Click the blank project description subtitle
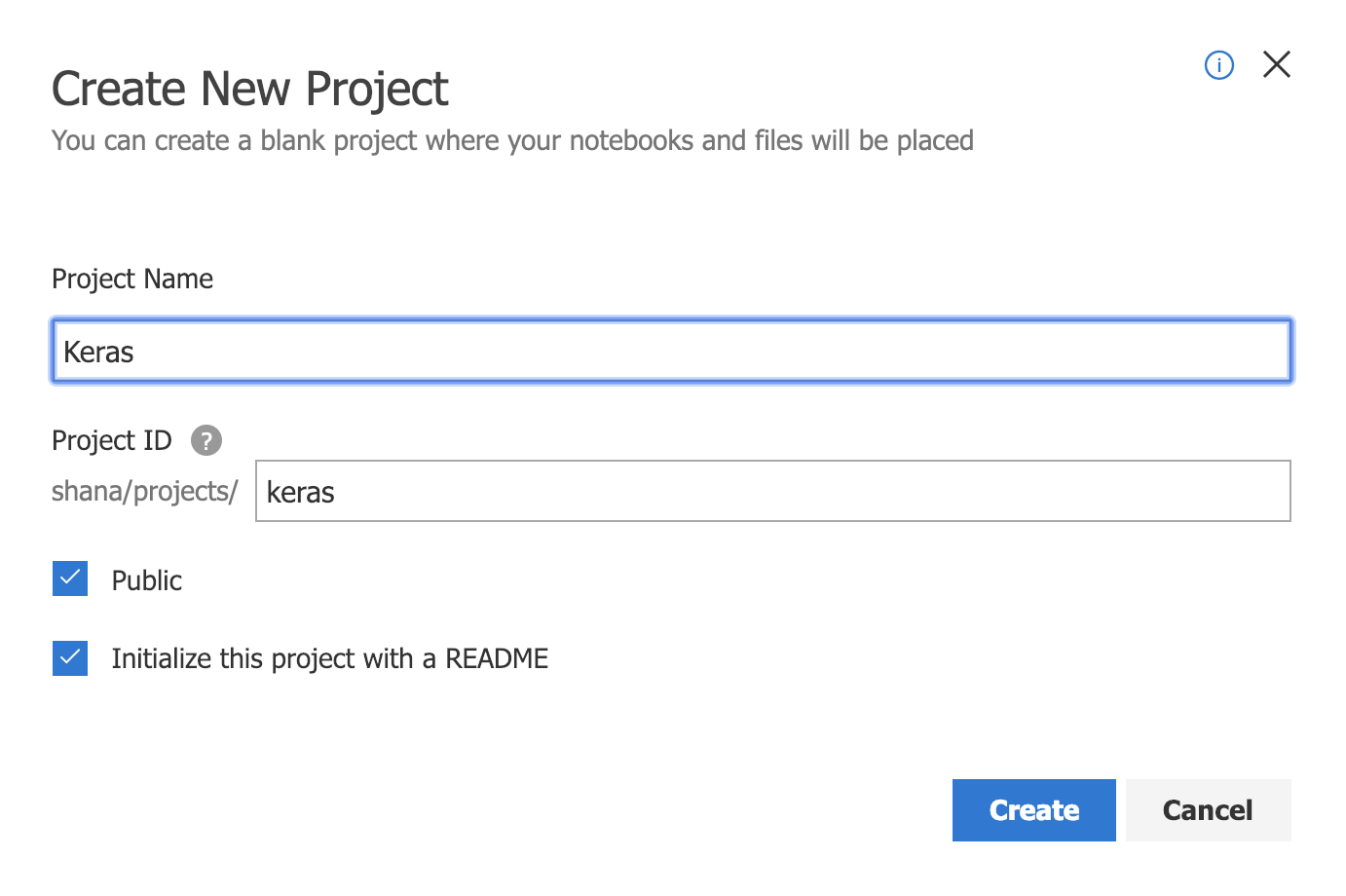1346x896 pixels. coord(512,141)
